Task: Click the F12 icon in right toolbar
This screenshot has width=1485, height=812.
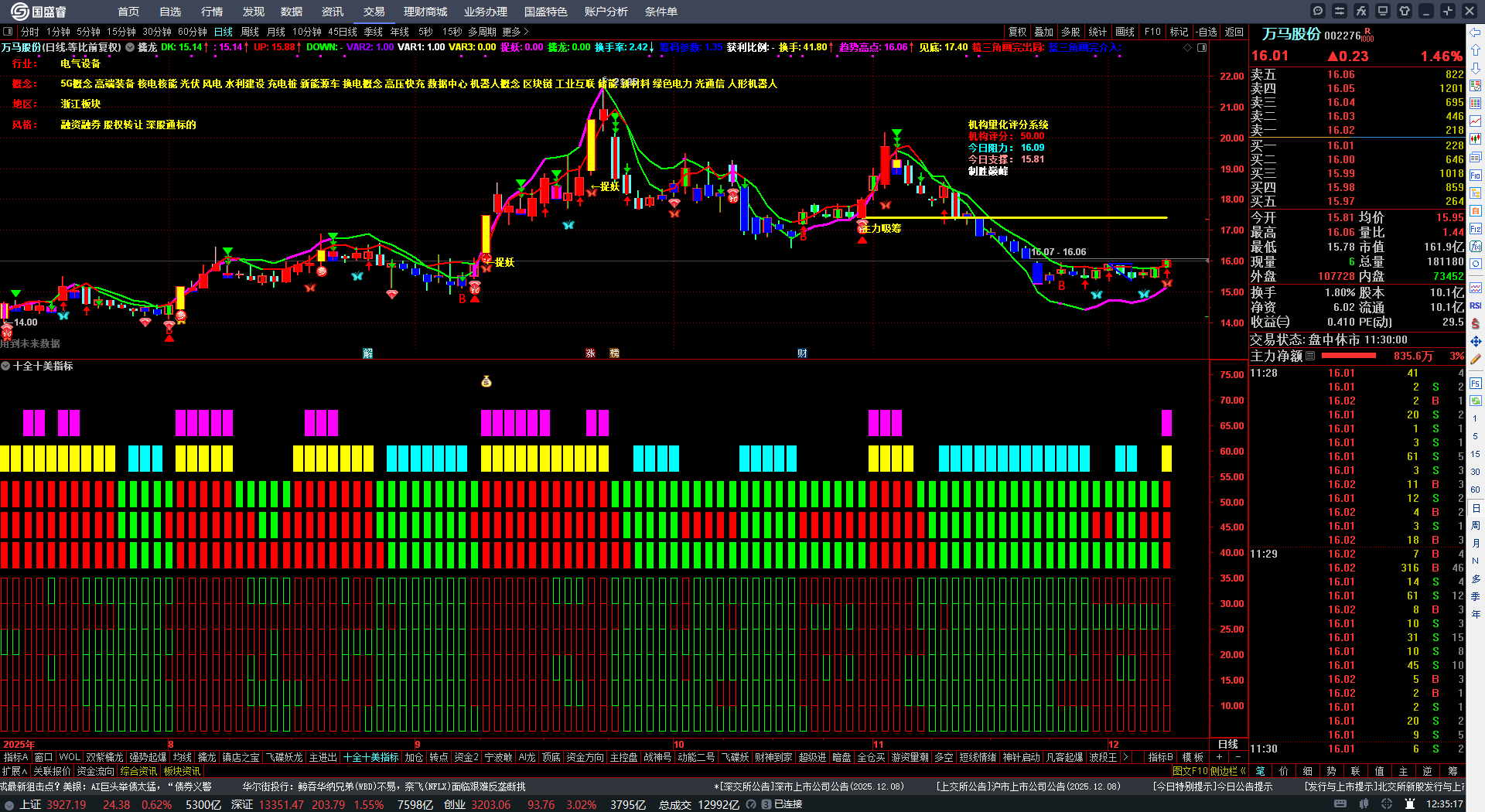Action: pyautogui.click(x=1476, y=229)
